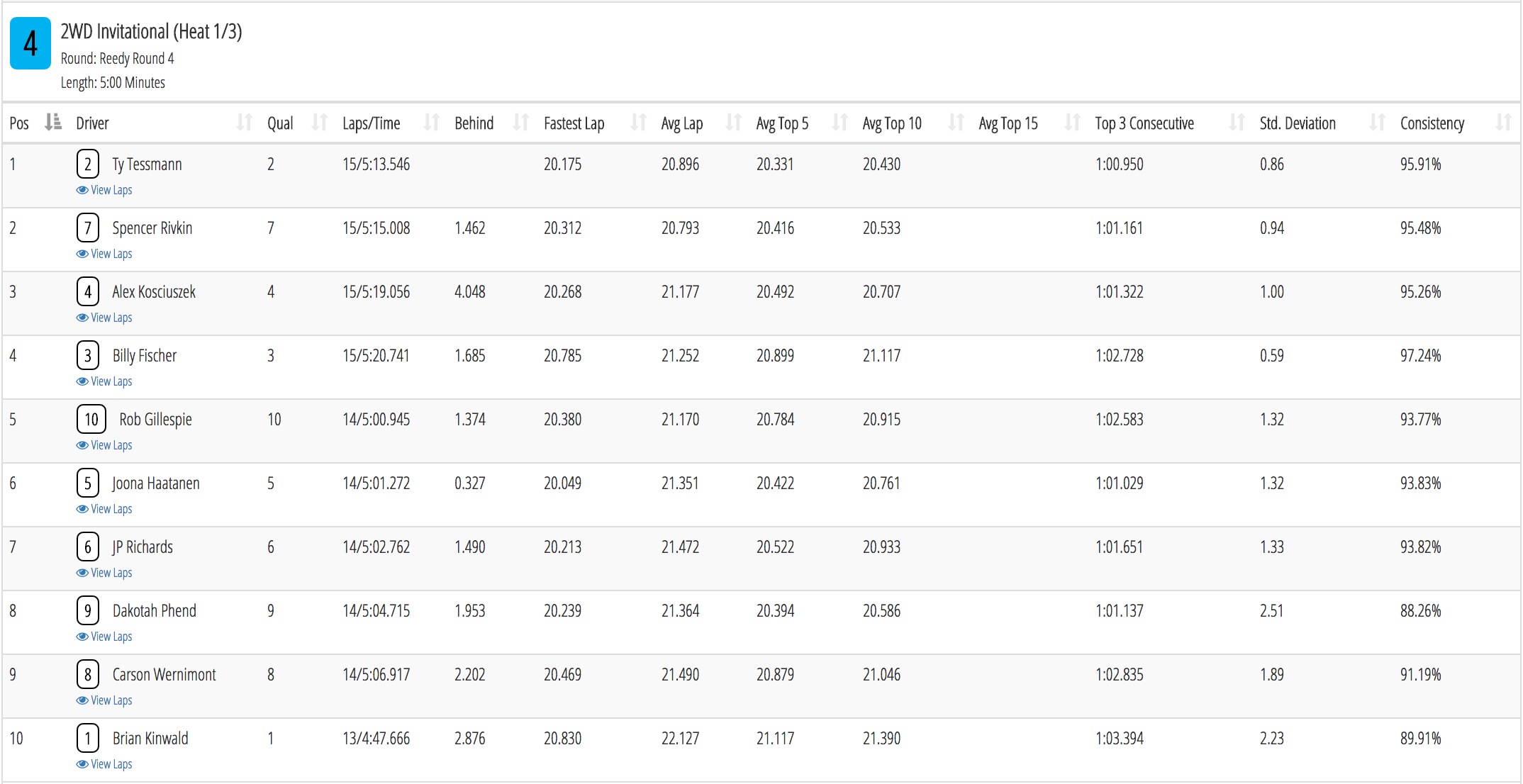The image size is (1523, 784).
Task: Sort table by the Pos column icon
Action: tap(53, 123)
